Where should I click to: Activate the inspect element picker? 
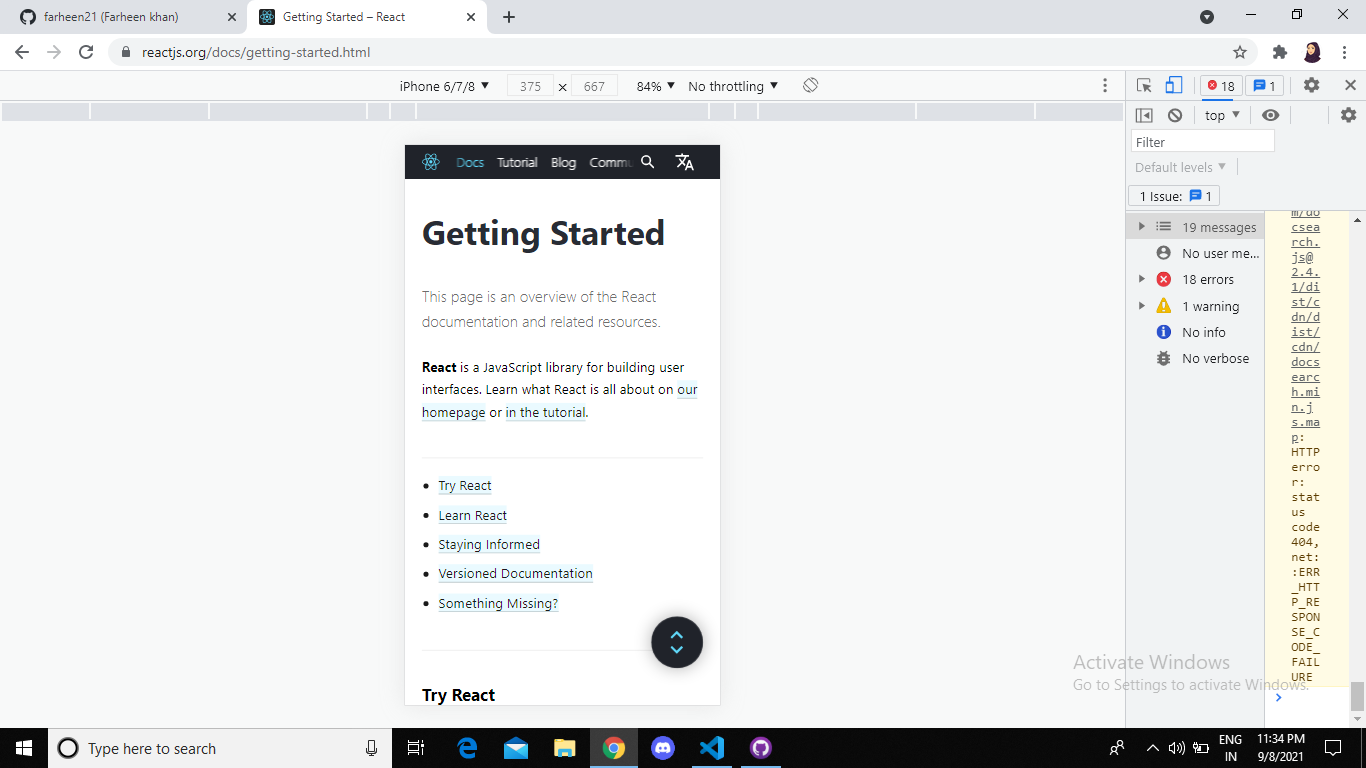pos(1145,86)
